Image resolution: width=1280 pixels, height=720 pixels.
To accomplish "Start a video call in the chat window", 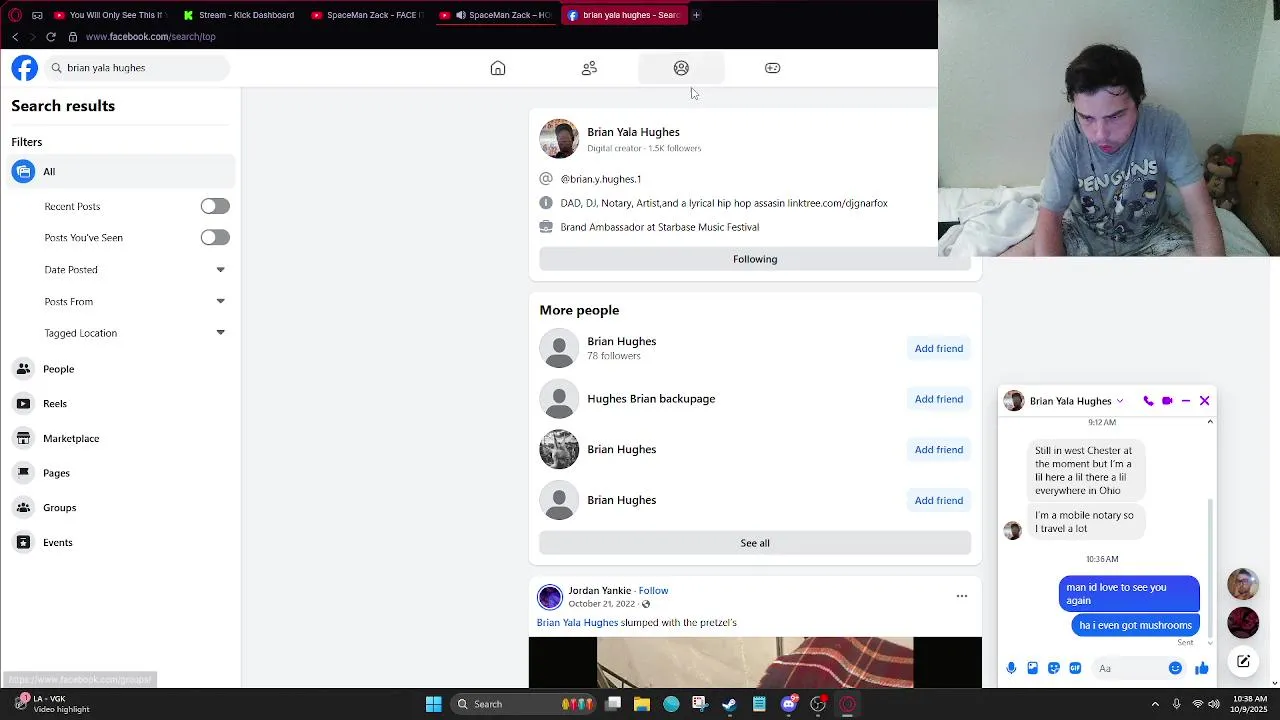I will 1167,401.
